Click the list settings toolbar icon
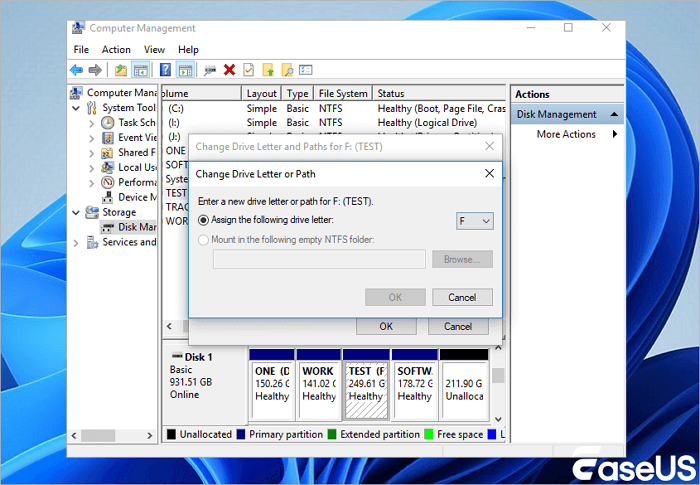700x485 pixels. pos(306,70)
